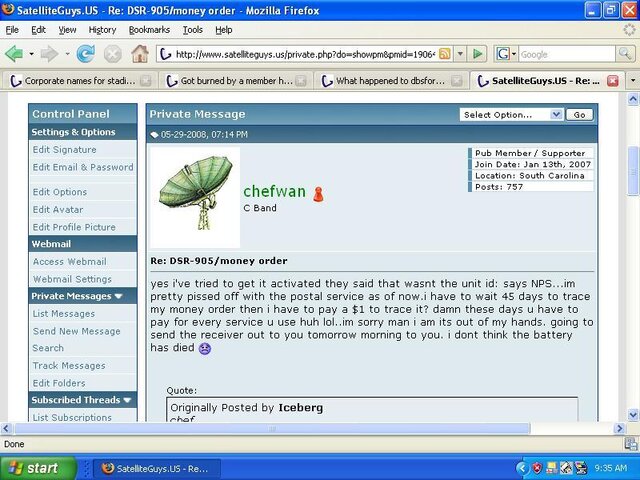Collapse the Subscribed Threads section
Screen dimensions: 640x480
click(127, 400)
